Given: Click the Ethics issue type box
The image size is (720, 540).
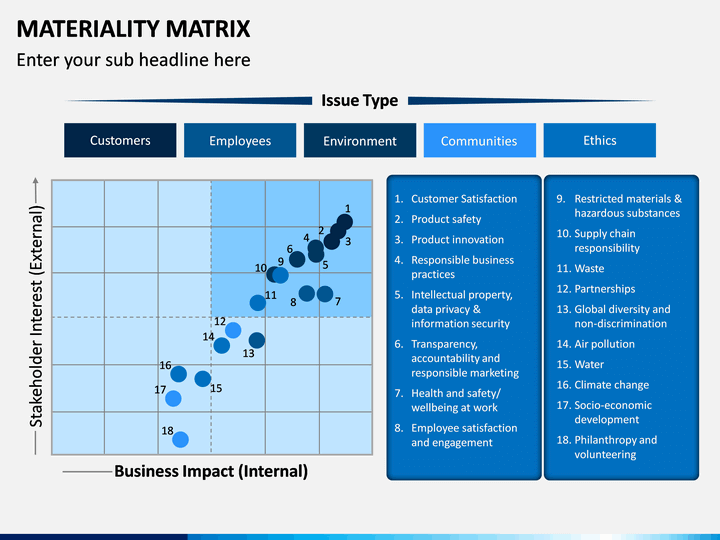Looking at the screenshot, I should pos(599,140).
